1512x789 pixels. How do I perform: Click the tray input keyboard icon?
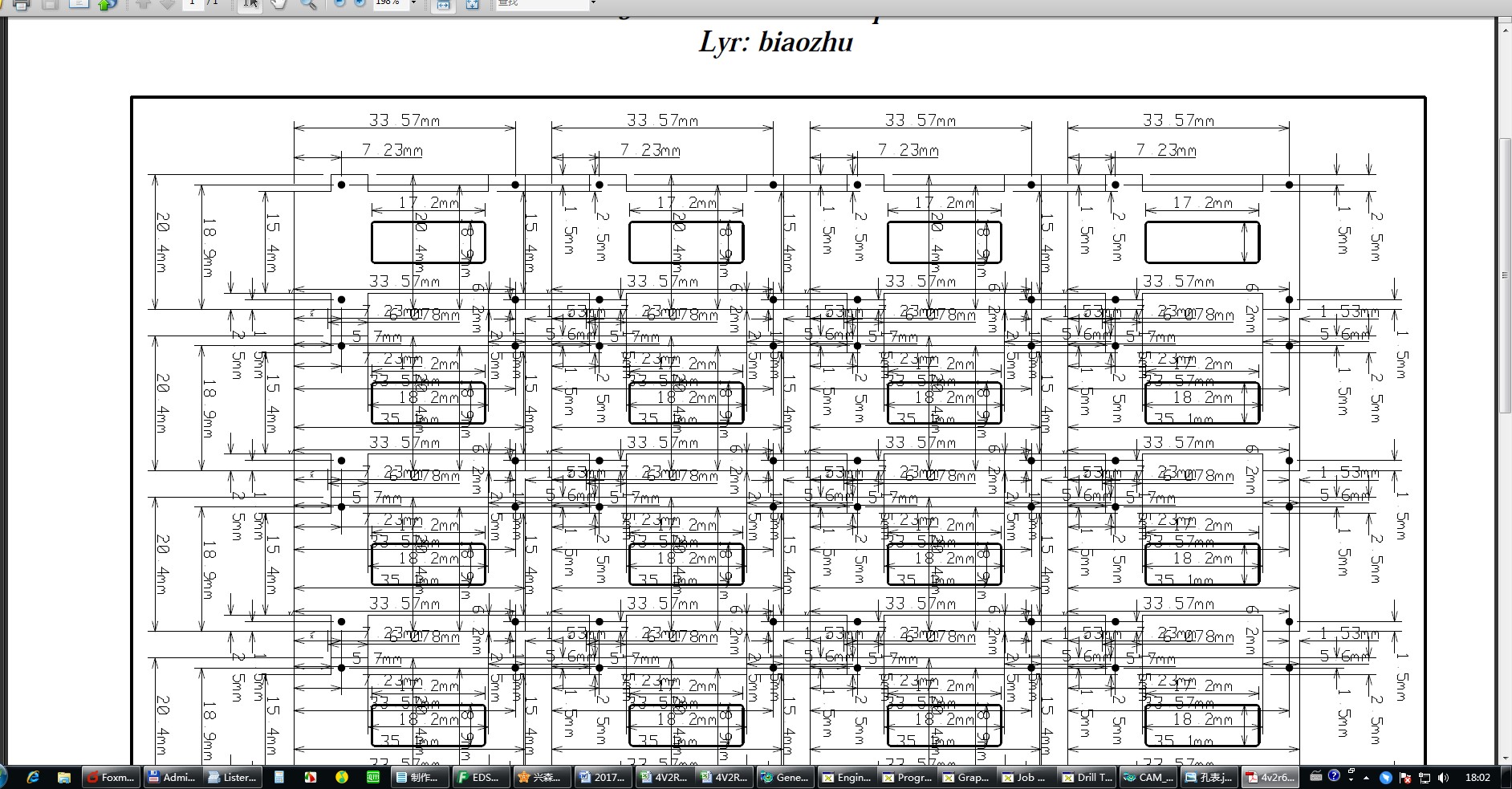pos(1315,776)
